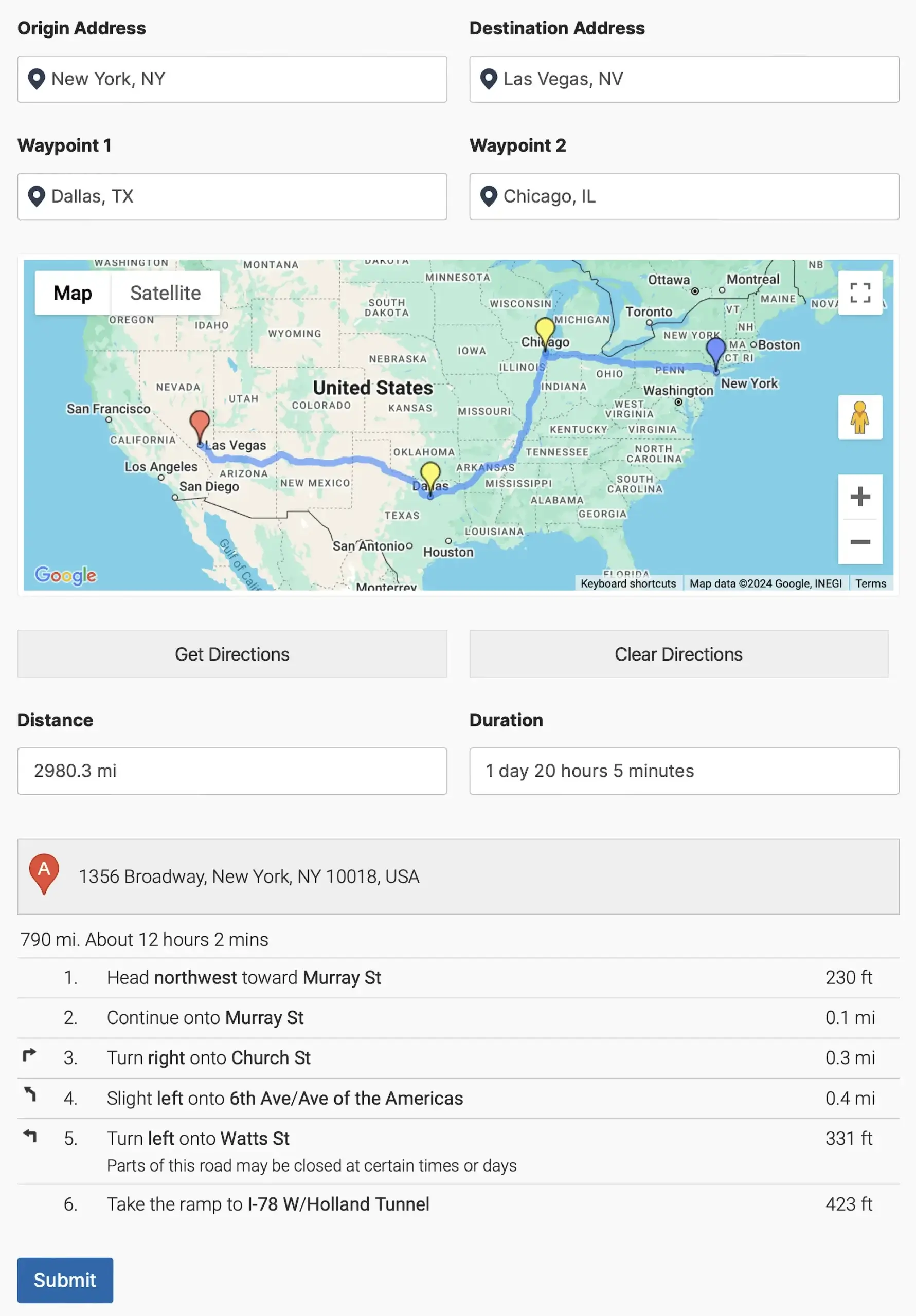Submit the form with the Submit button
This screenshot has height=1316, width=916.
65,1280
